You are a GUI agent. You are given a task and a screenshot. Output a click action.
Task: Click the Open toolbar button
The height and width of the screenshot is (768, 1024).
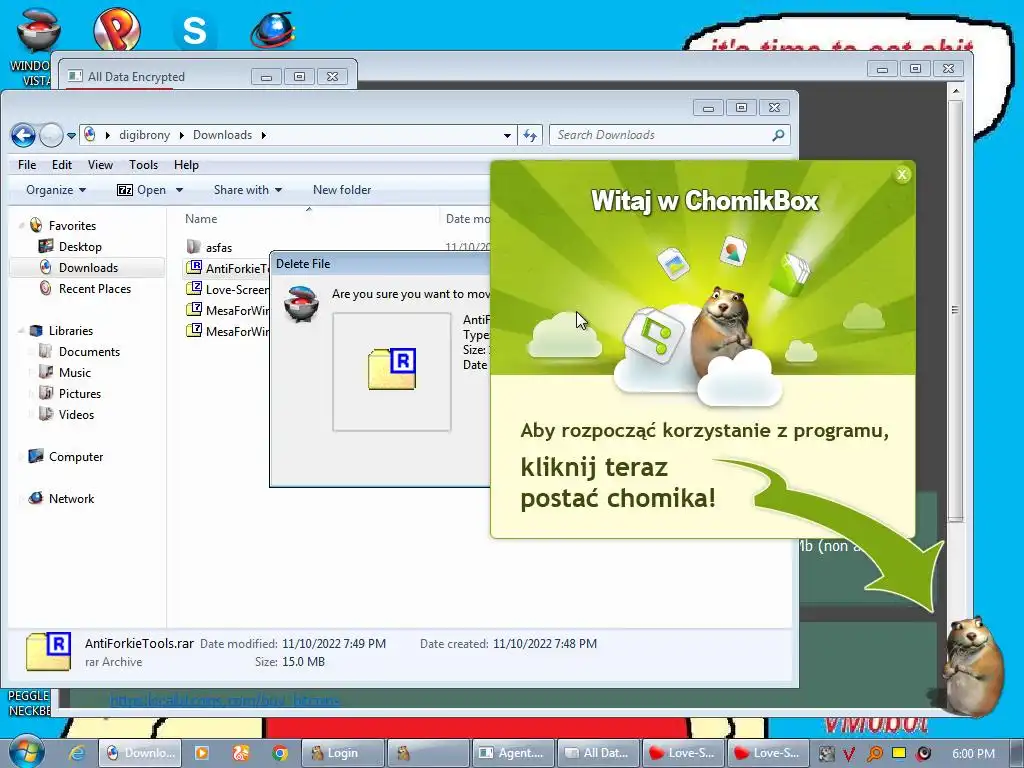142,190
